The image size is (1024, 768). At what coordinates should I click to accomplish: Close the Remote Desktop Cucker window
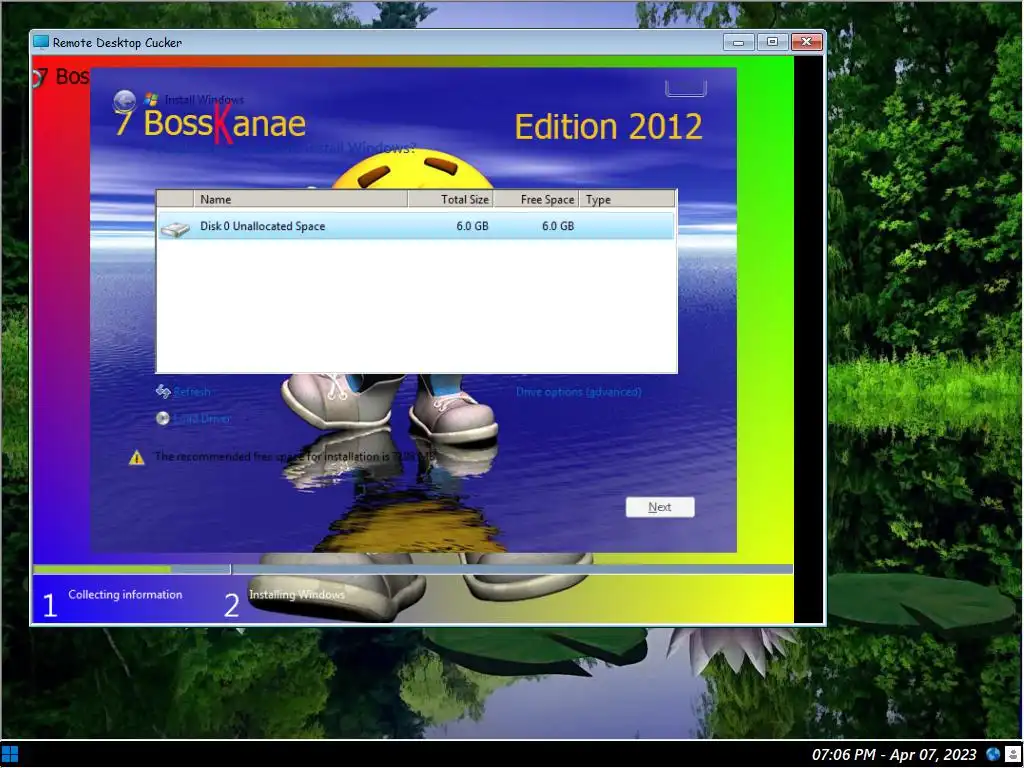pyautogui.click(x=807, y=42)
